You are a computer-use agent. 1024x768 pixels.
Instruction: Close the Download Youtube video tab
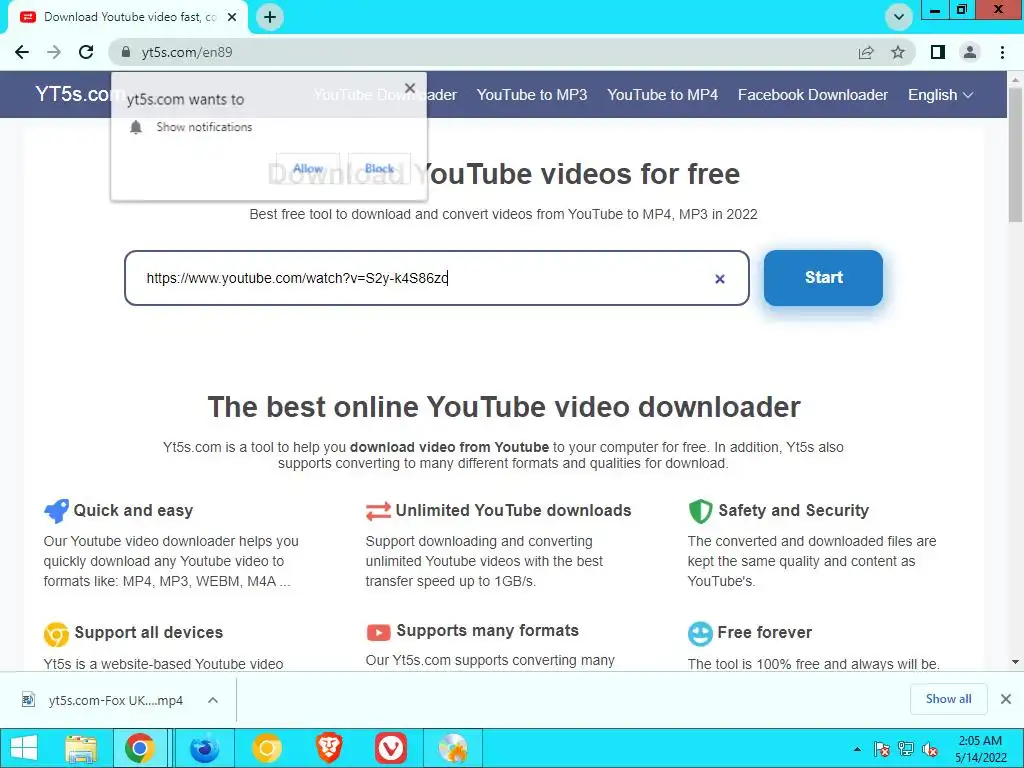(232, 17)
